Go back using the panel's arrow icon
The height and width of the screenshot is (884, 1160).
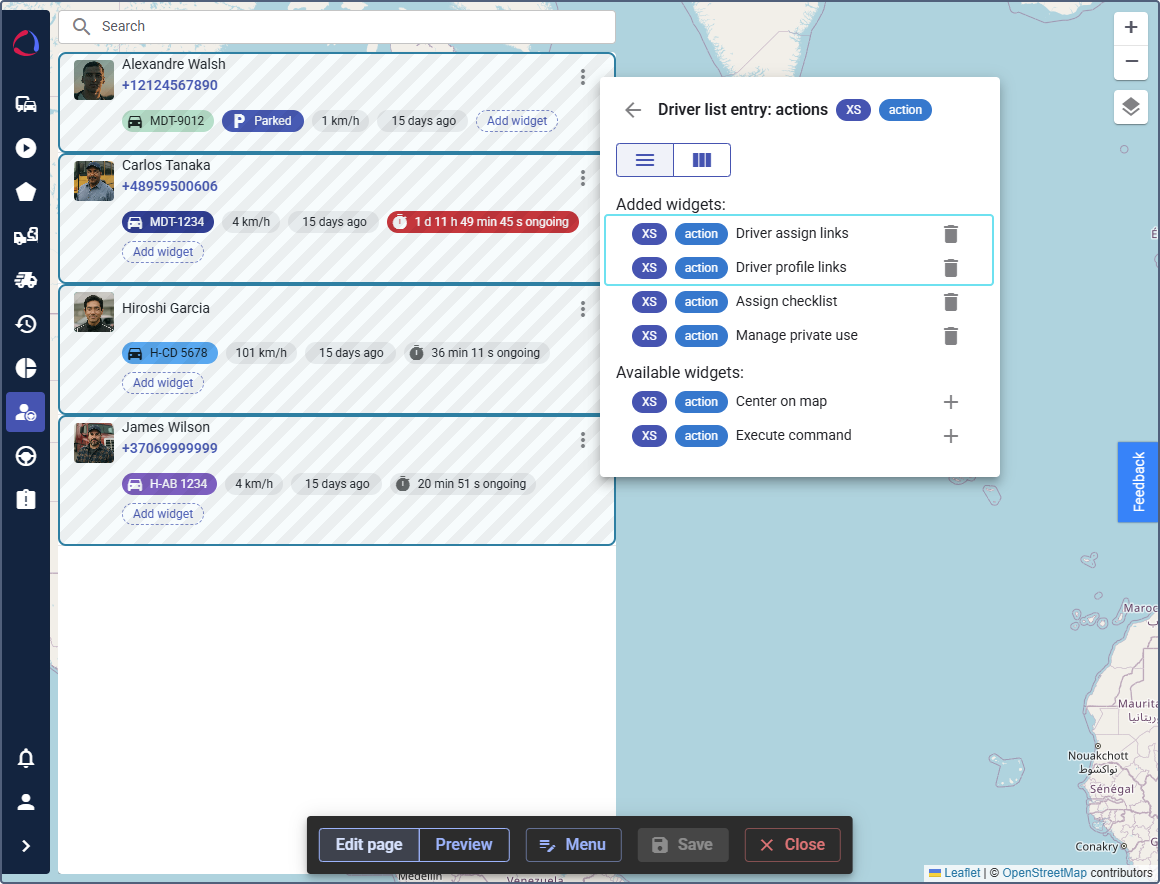click(x=633, y=110)
